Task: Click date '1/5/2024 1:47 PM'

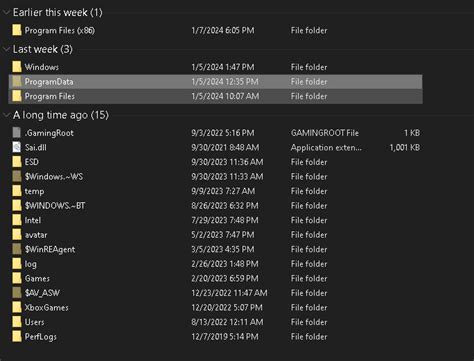Action: pos(223,67)
